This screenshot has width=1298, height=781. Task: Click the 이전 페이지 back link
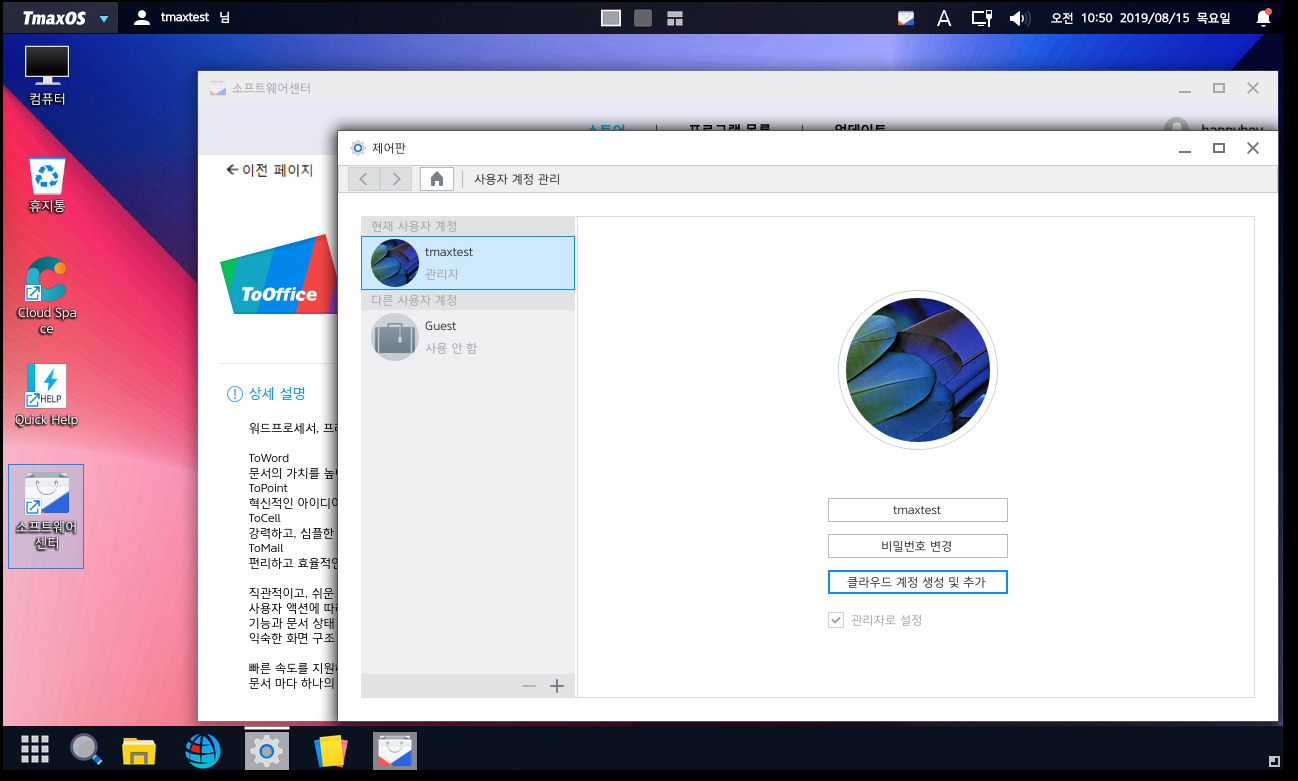[x=269, y=170]
